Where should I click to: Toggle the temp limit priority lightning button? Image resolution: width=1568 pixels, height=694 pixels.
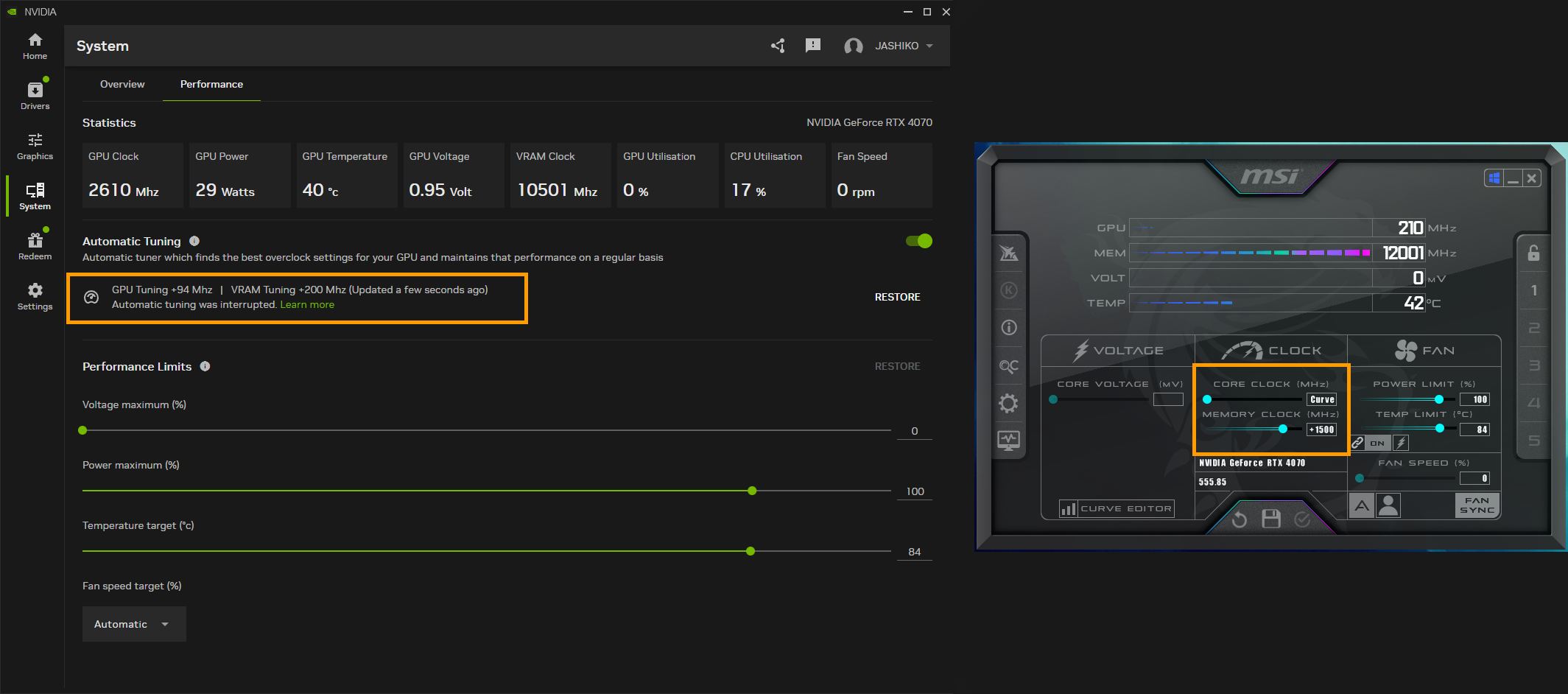coord(1401,443)
